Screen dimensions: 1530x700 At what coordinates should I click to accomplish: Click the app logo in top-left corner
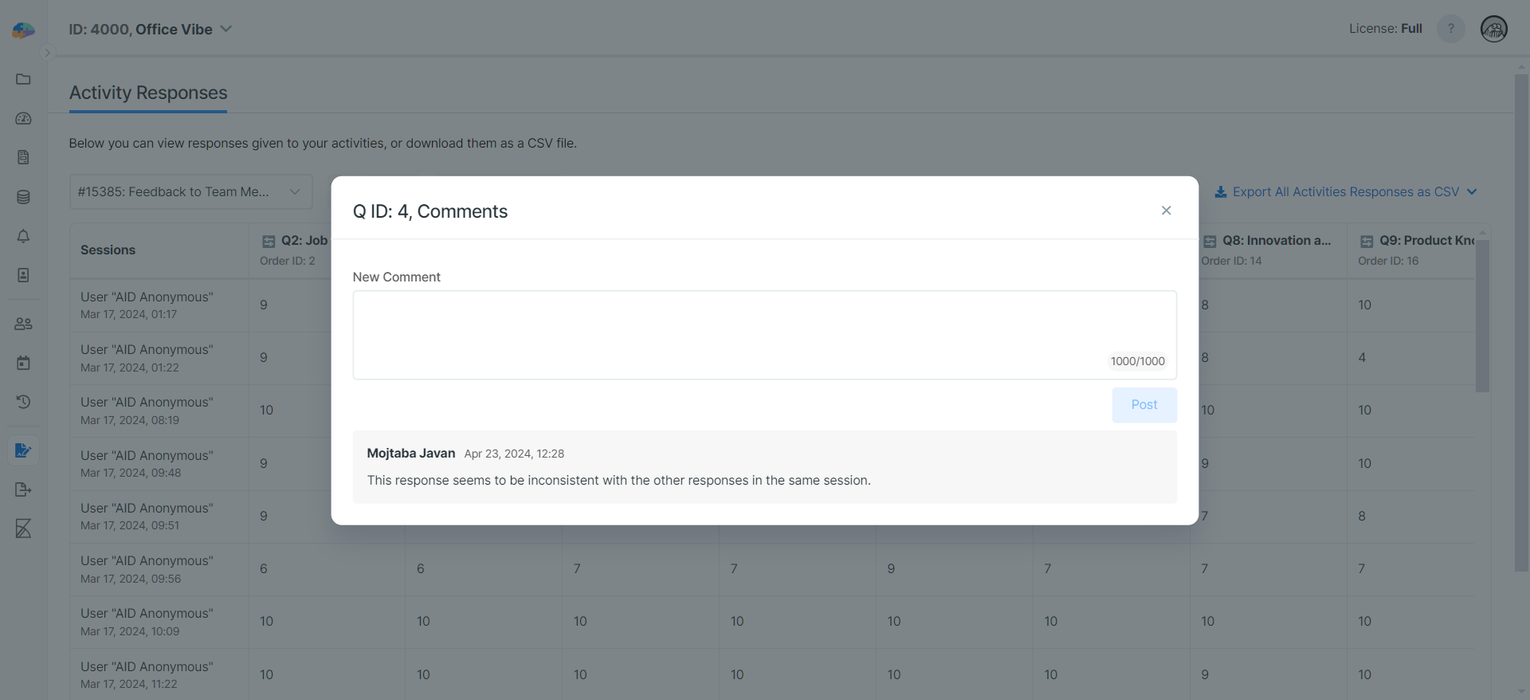(22, 29)
